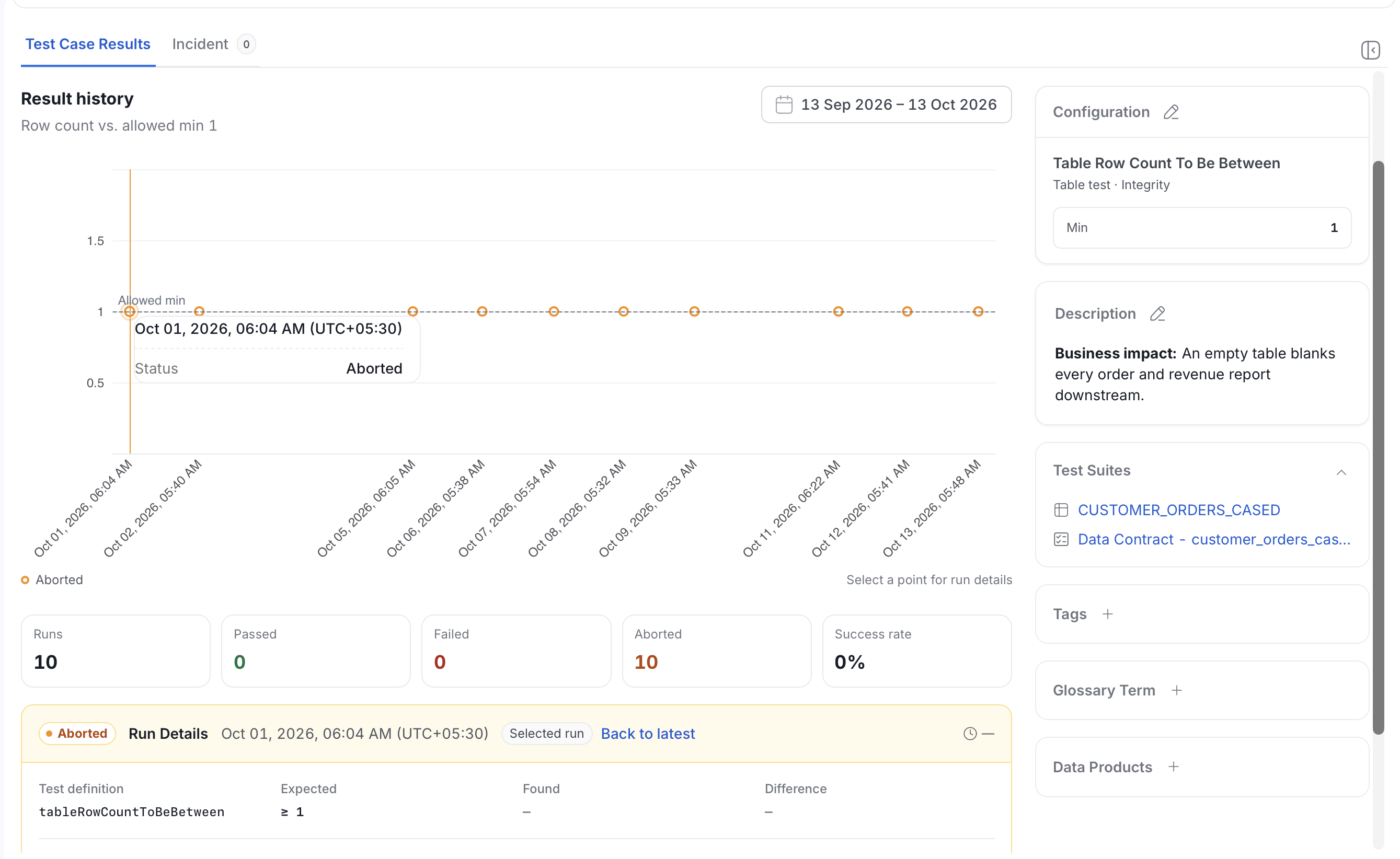
Task: Open the CUSTOMER_ORDERS_CASED test suite link
Action: point(1178,509)
